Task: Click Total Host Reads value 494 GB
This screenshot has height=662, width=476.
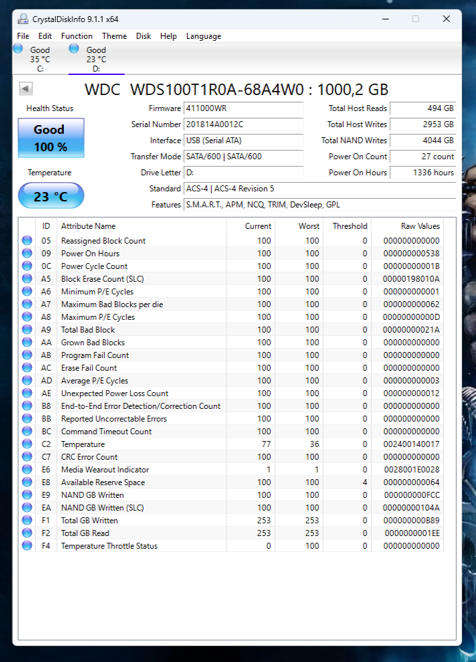Action: point(423,109)
